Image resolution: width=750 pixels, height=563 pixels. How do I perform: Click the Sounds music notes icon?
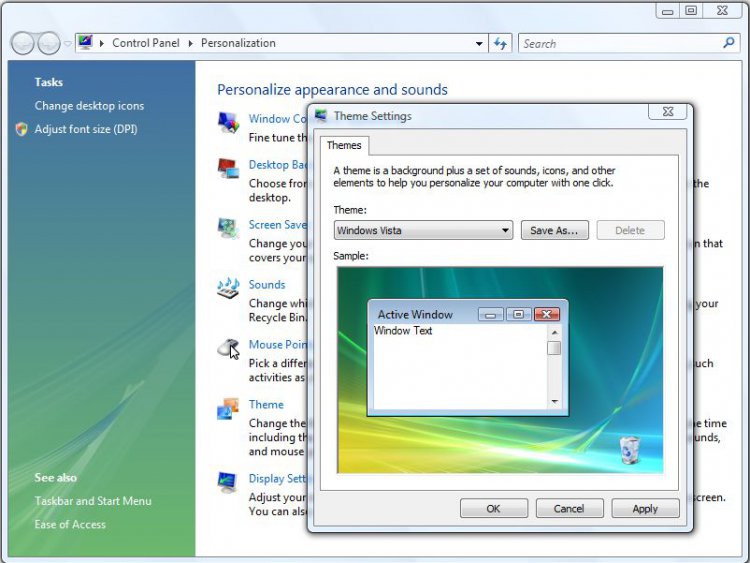point(229,288)
